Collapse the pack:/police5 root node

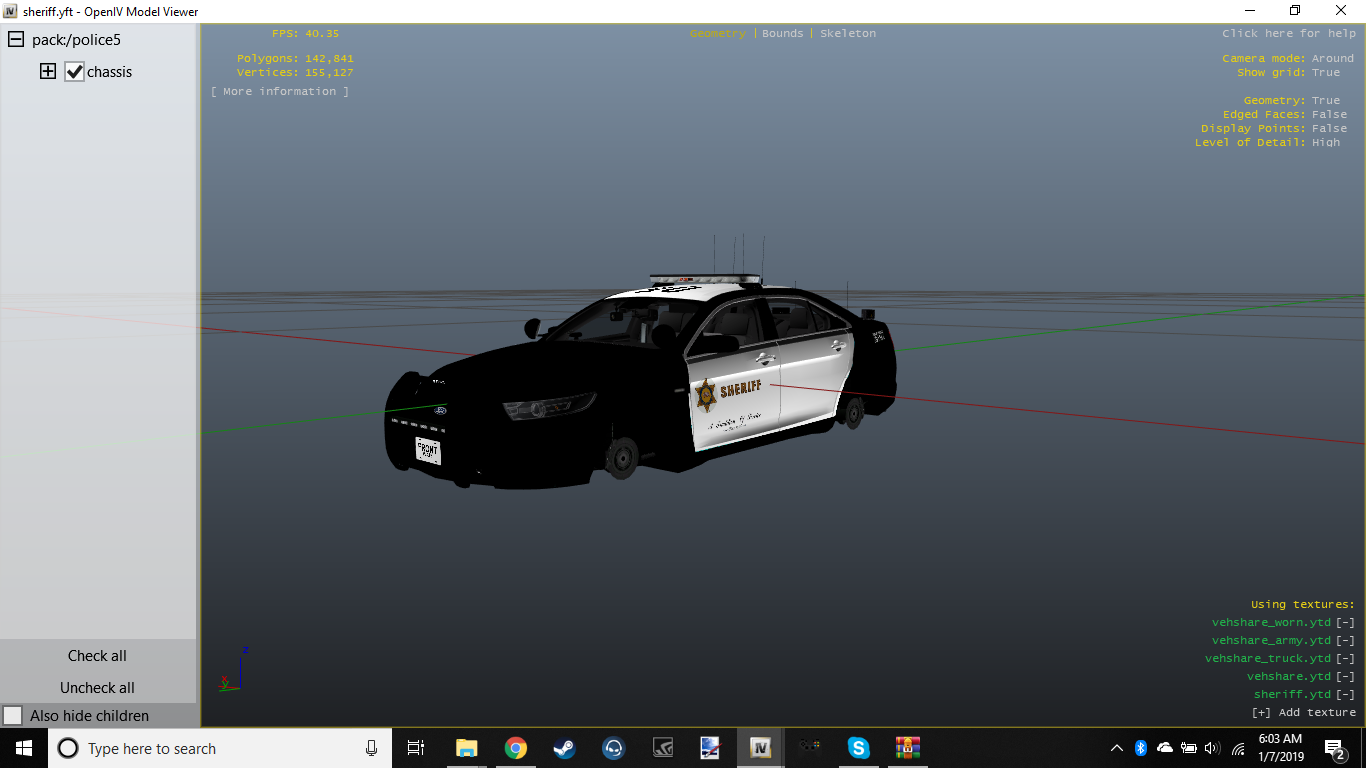[16, 40]
